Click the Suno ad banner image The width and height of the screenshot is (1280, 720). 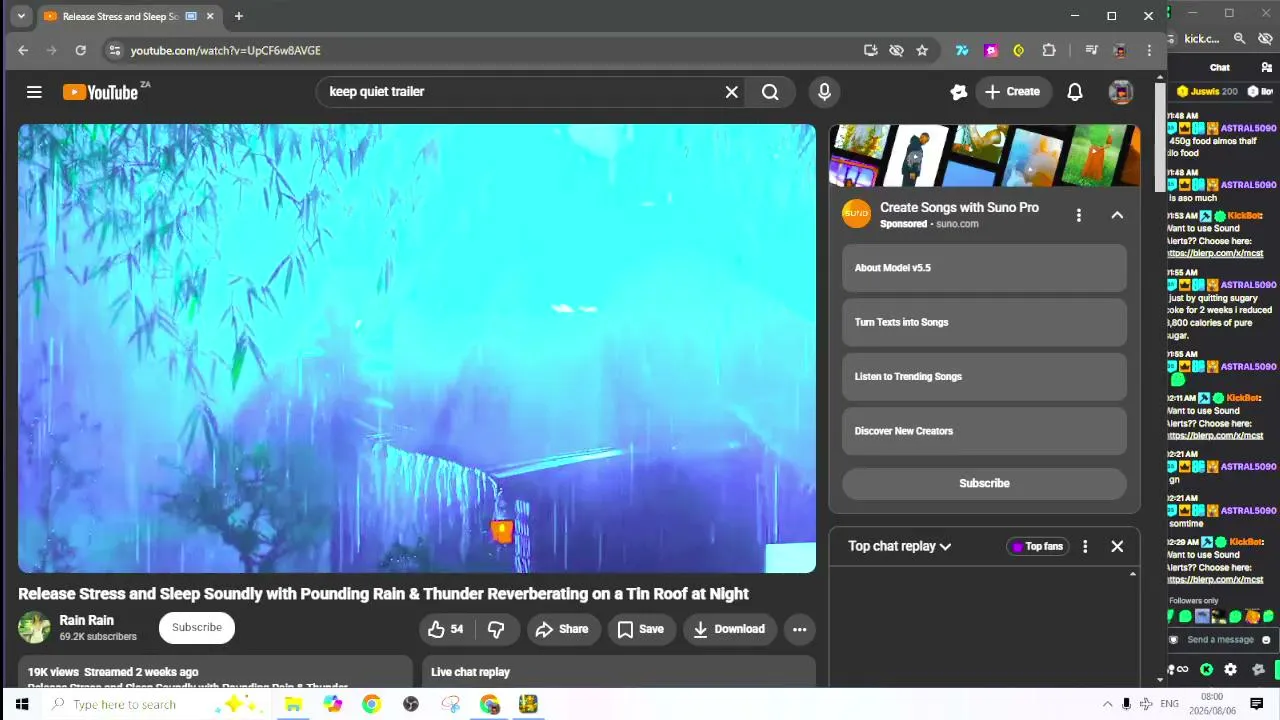pos(984,155)
